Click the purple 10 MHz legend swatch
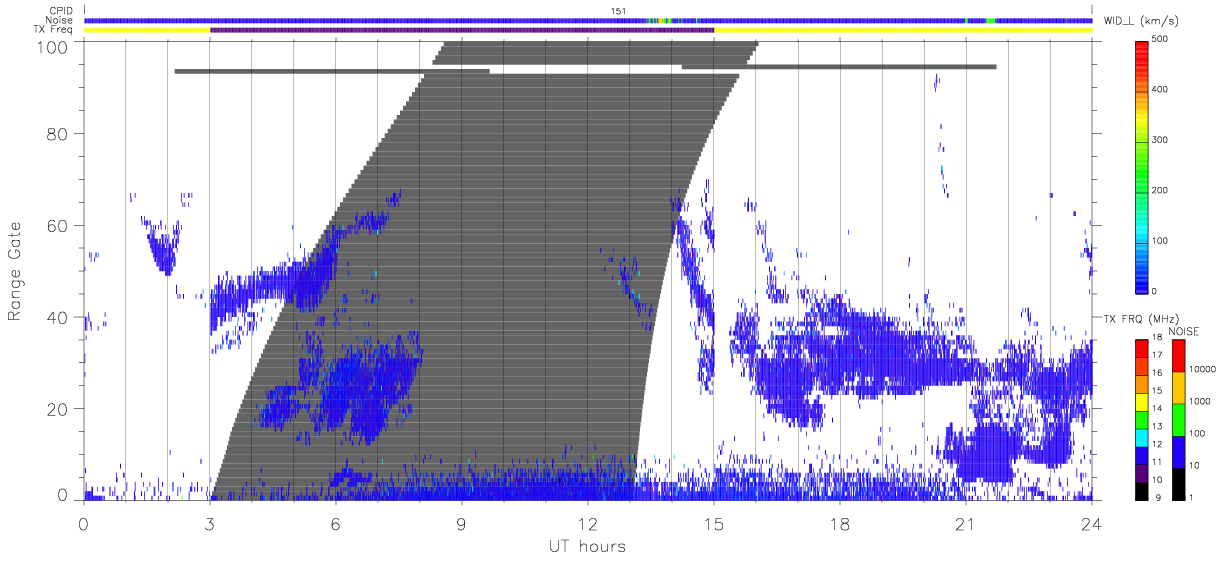Screen dimensions: 1228x567 (x=1142, y=473)
